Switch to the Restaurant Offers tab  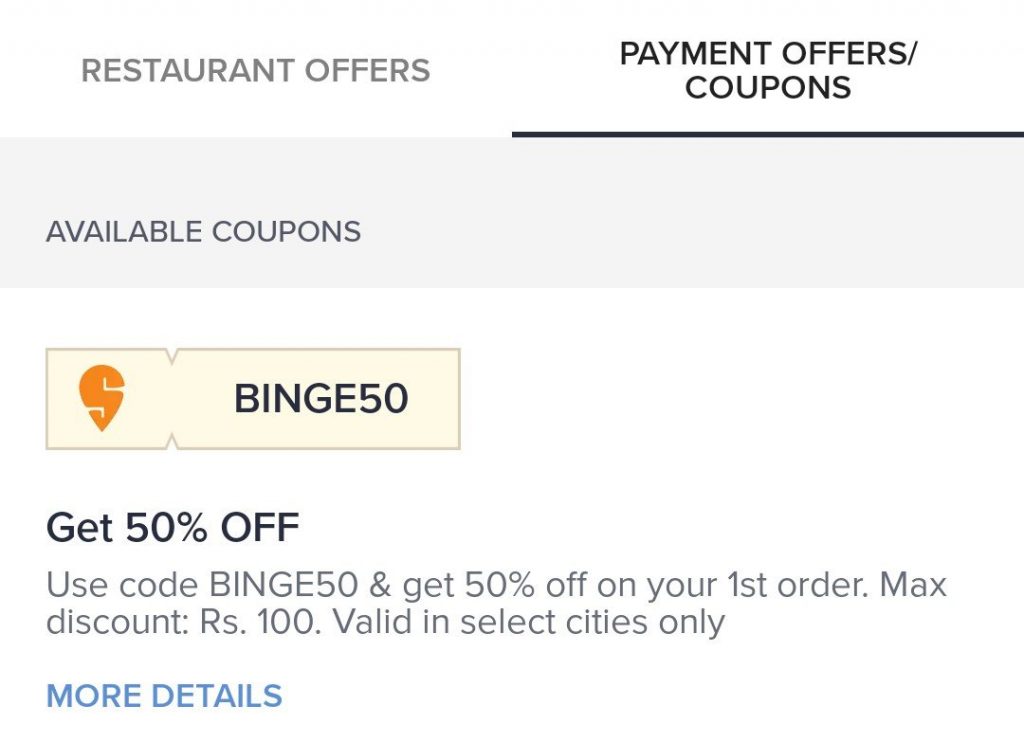click(x=255, y=71)
